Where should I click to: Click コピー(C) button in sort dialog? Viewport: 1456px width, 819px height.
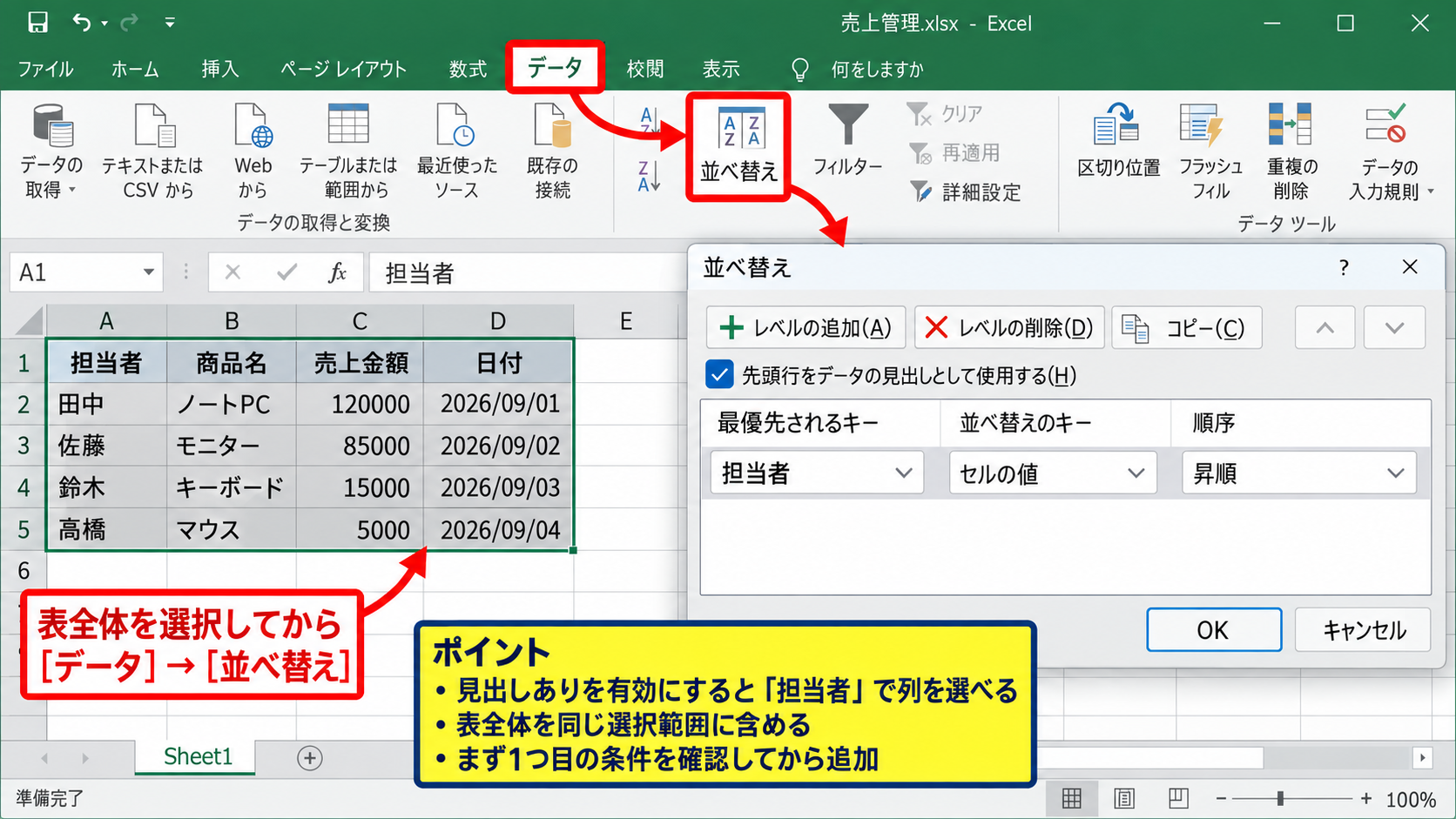(x=1187, y=327)
